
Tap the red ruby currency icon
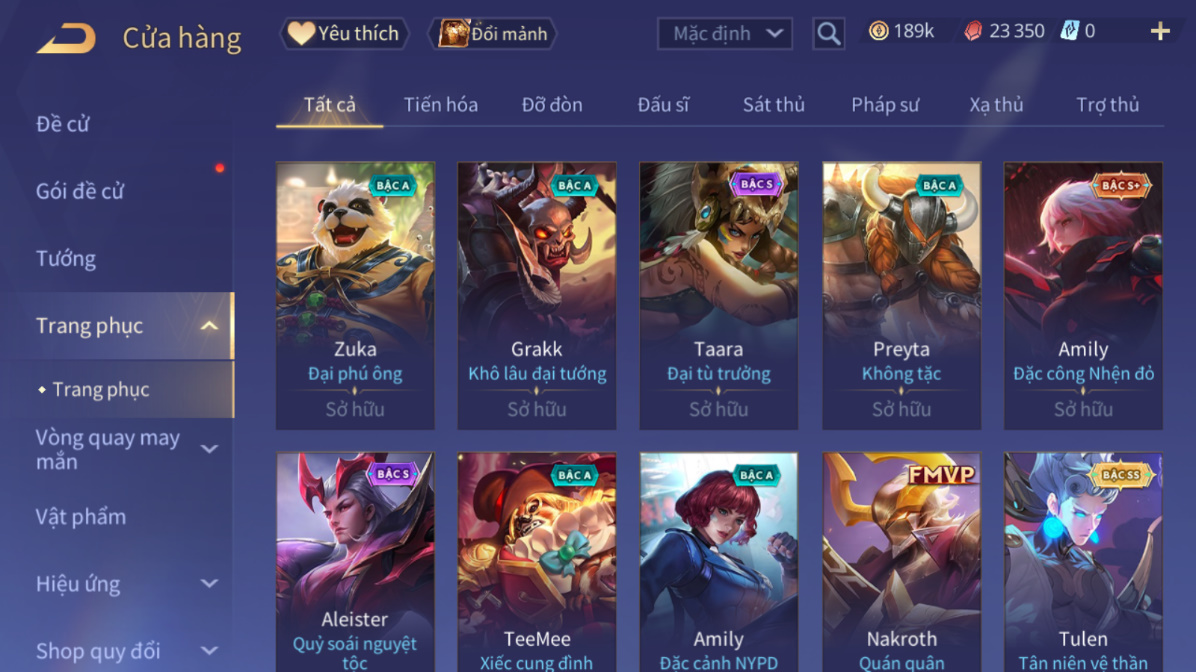[973, 31]
